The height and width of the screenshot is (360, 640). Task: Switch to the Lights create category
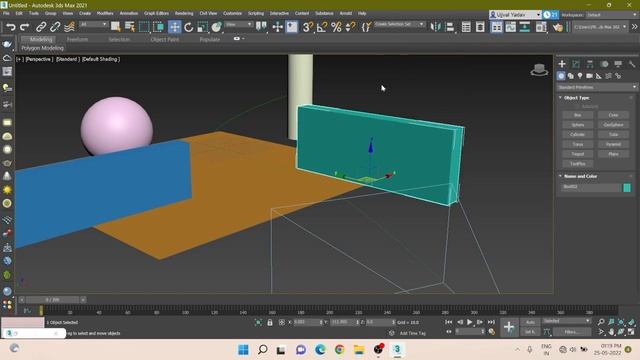click(580, 76)
